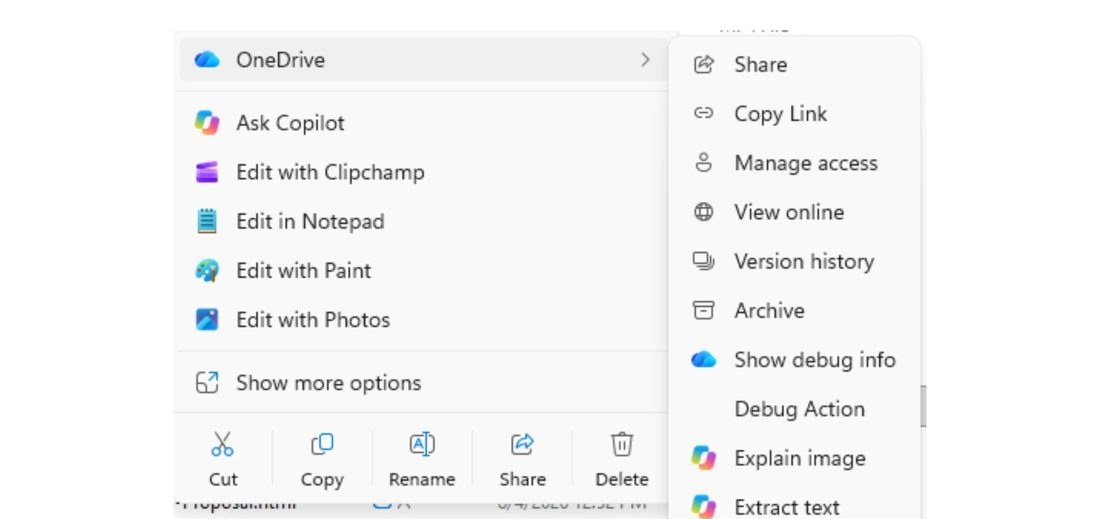The width and height of the screenshot is (1100, 519).
Task: Click the Copy label in bottom bar
Action: click(322, 480)
